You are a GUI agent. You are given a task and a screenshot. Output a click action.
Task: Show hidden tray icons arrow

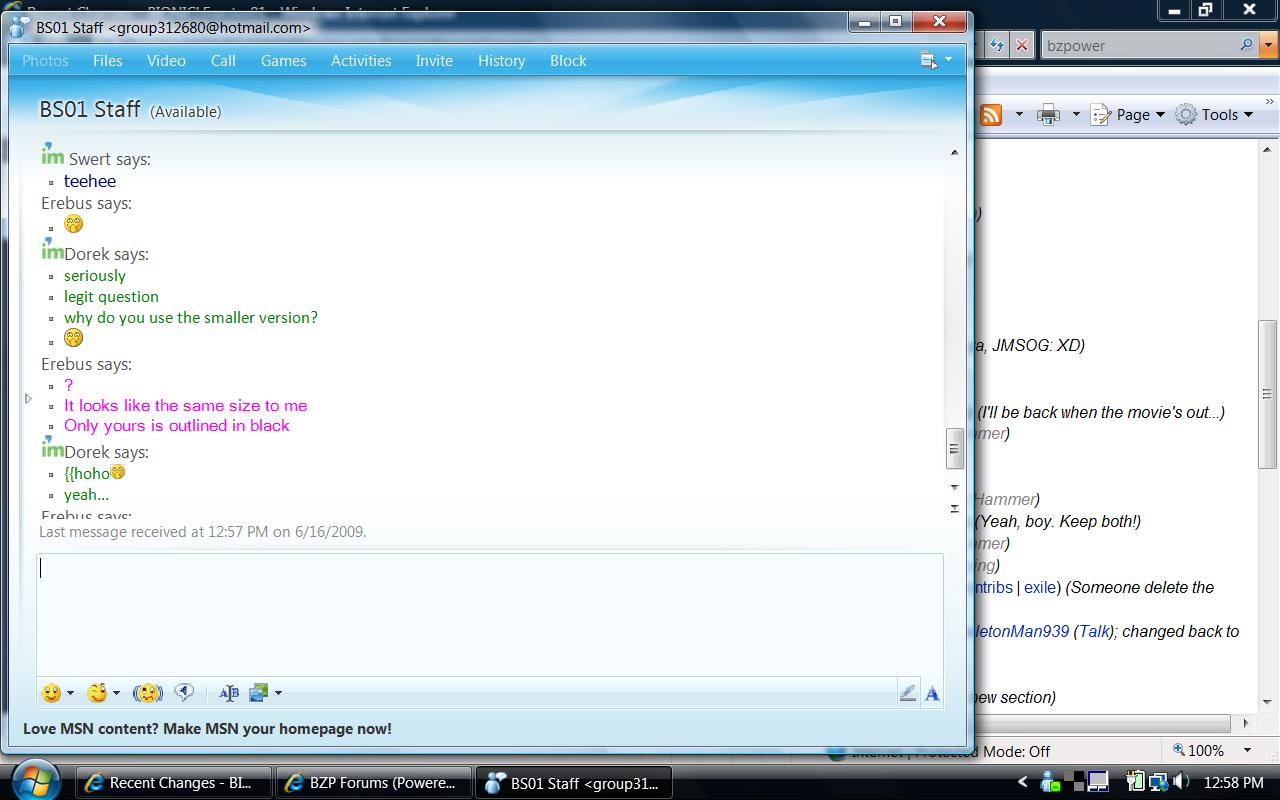click(x=1022, y=782)
